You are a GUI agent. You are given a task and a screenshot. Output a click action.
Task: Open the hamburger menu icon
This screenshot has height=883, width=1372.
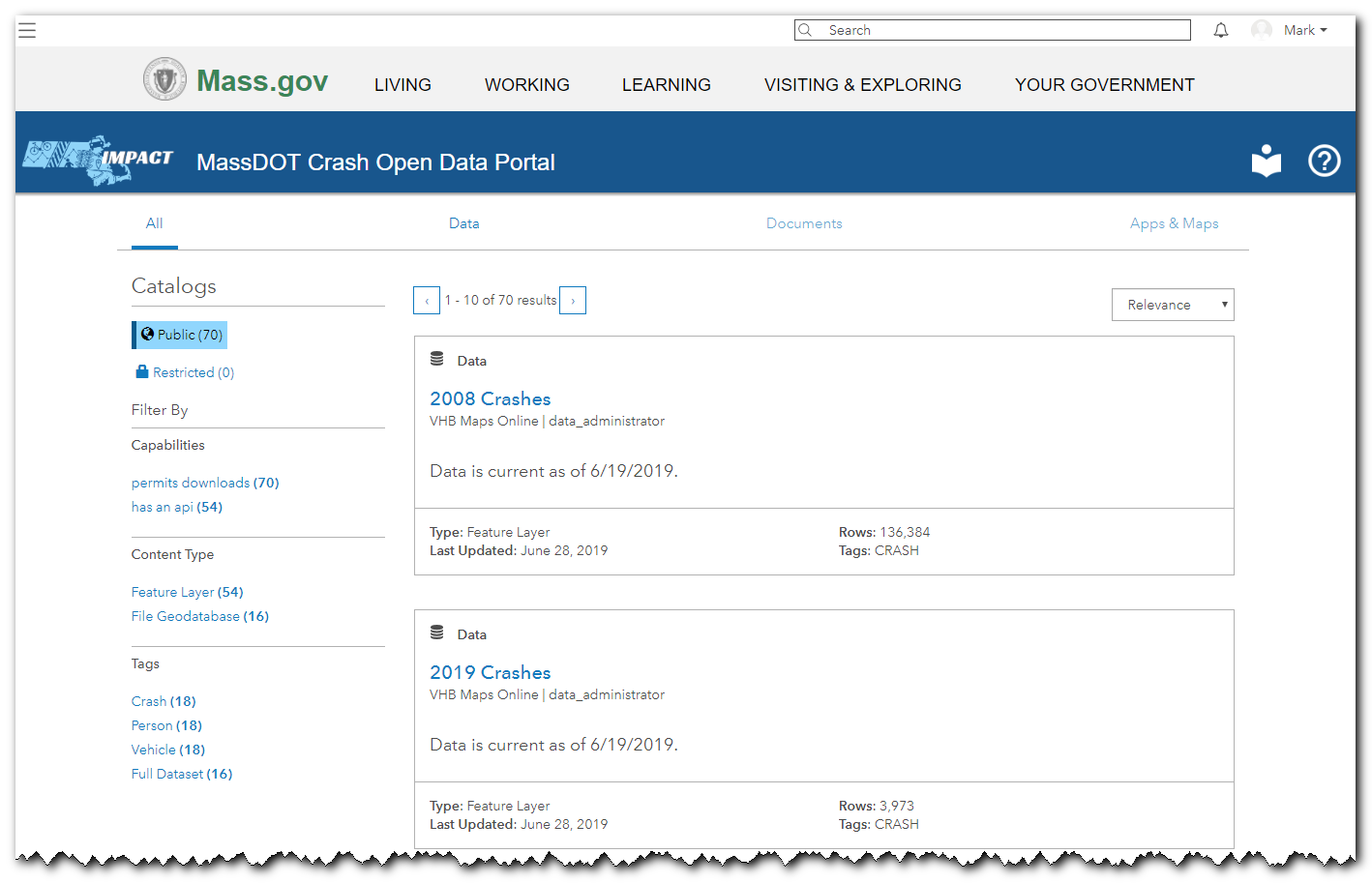[x=27, y=30]
